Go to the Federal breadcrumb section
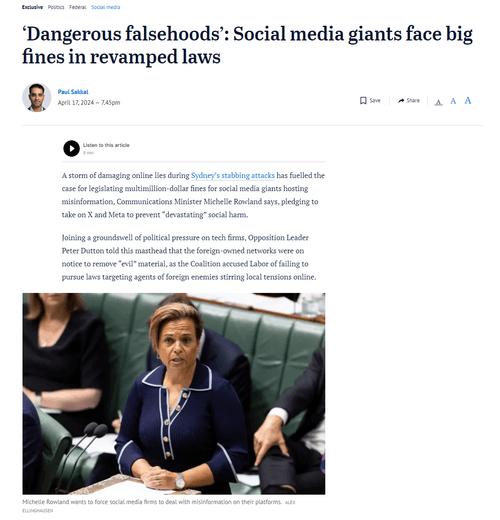Image resolution: width=500 pixels, height=520 pixels. (x=78, y=7)
